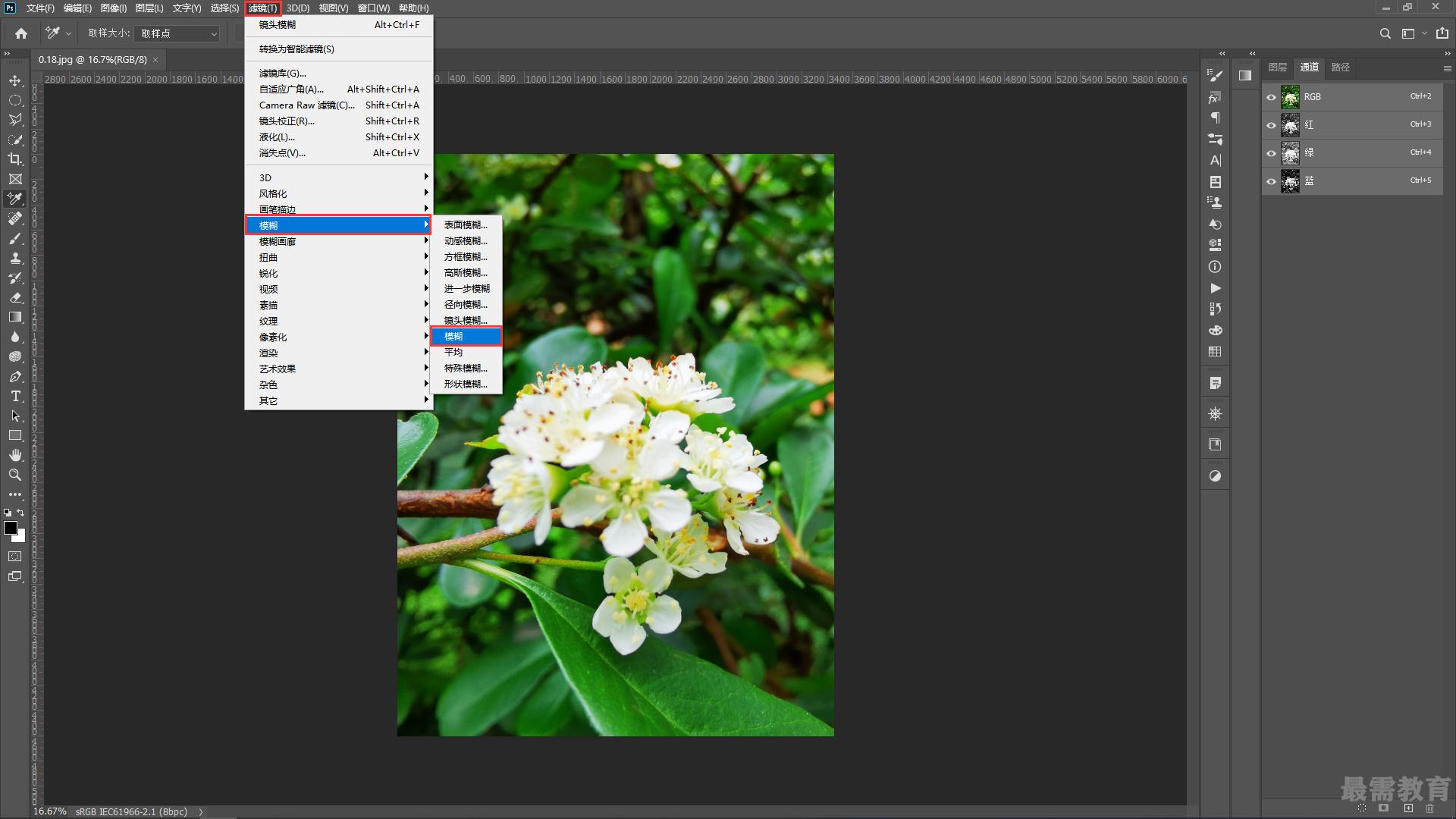Select the Clone Stamp tool
This screenshot has width=1456, height=819.
click(15, 258)
